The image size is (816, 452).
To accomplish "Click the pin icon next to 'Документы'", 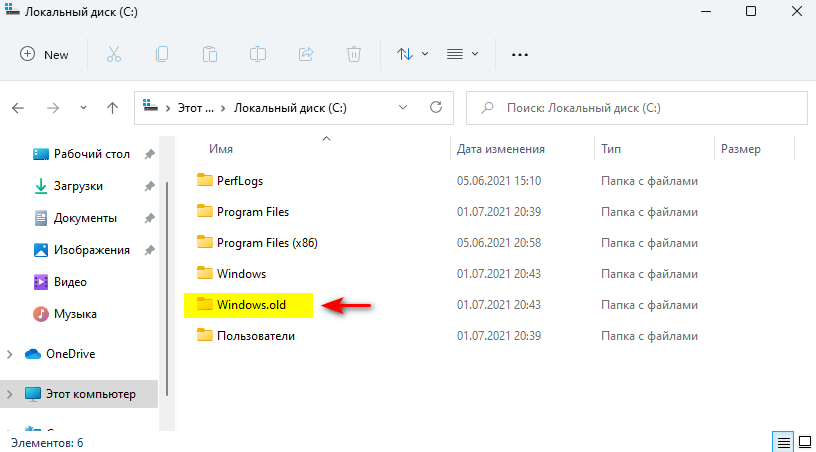I will click(149, 218).
